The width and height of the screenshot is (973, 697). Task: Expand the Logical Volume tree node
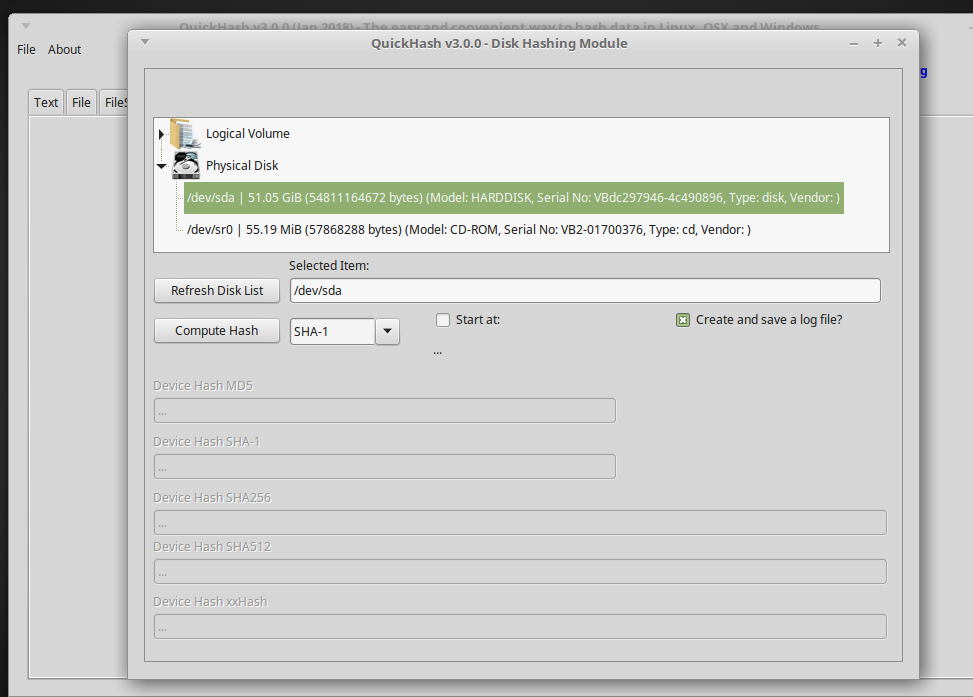161,134
